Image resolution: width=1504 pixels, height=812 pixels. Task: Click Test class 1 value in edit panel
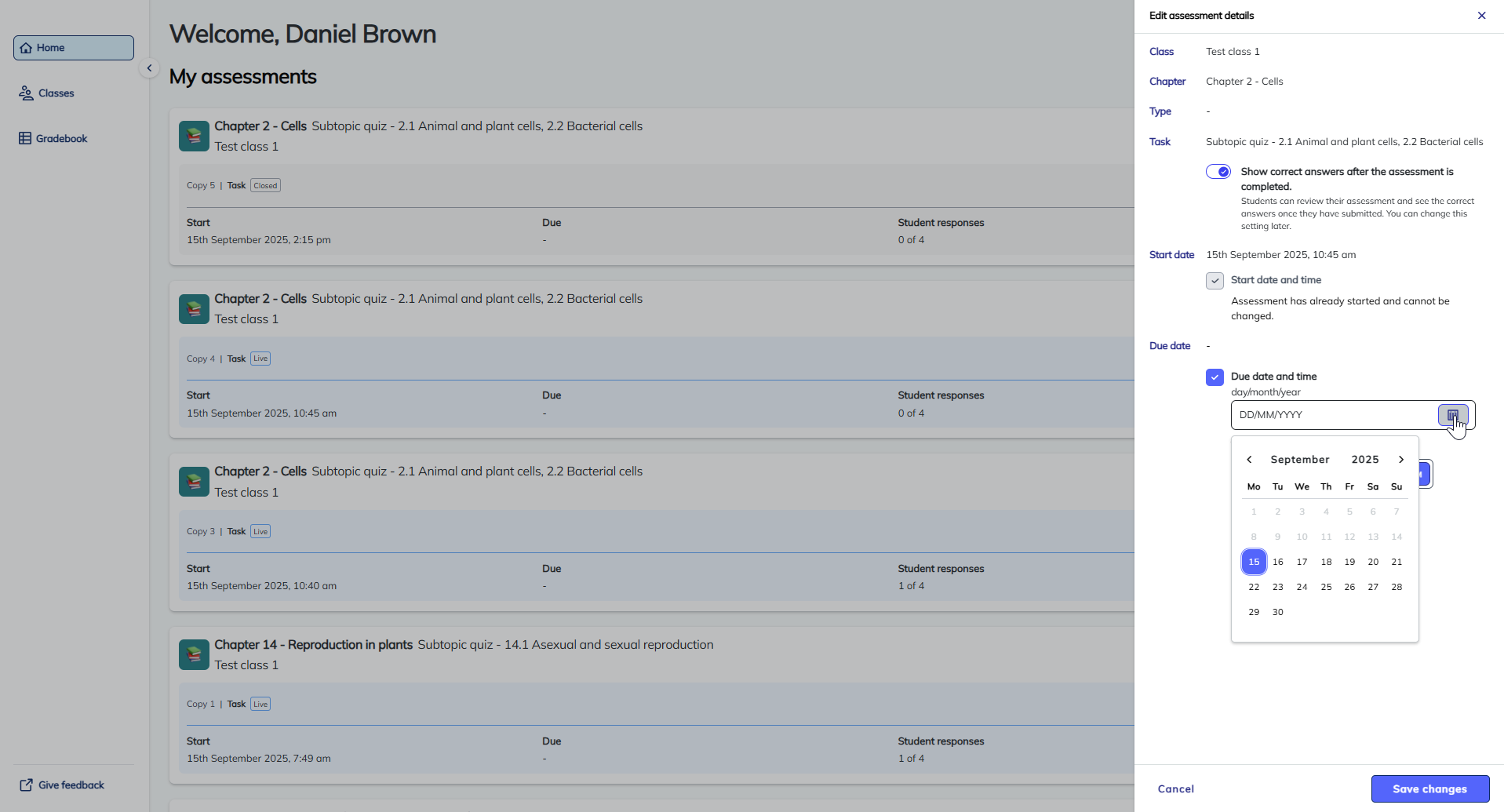pos(1233,52)
